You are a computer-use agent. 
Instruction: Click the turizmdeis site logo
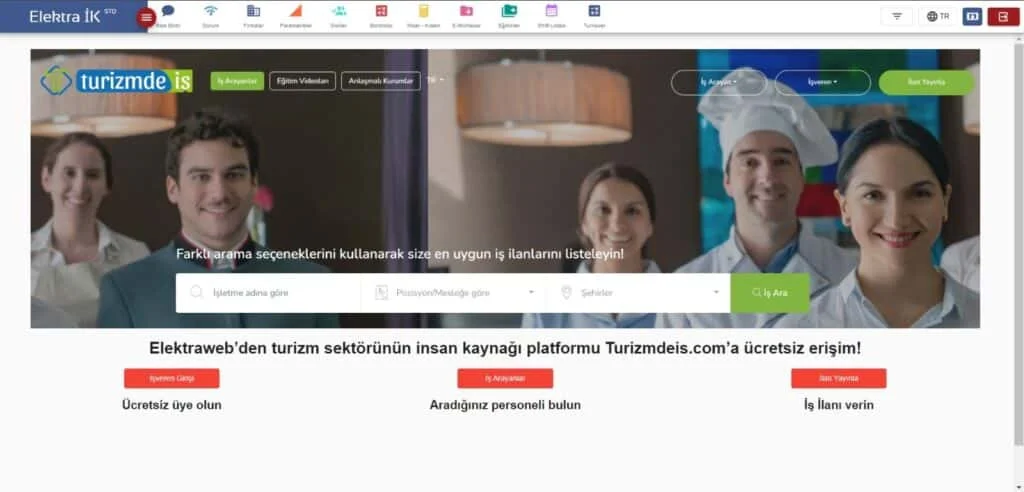(x=116, y=80)
